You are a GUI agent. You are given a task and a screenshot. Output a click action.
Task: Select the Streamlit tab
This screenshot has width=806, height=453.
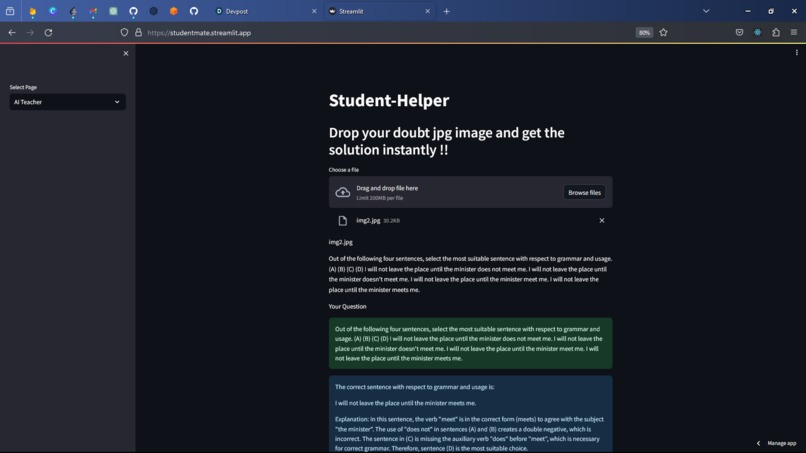point(379,11)
